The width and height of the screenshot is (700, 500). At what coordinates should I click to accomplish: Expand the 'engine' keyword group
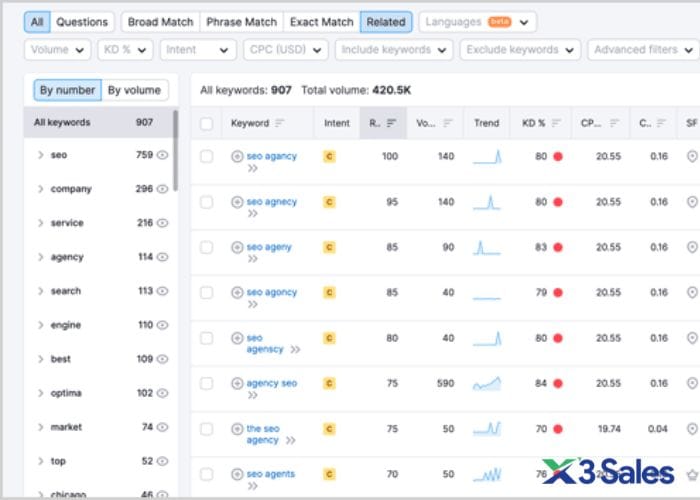(x=41, y=325)
